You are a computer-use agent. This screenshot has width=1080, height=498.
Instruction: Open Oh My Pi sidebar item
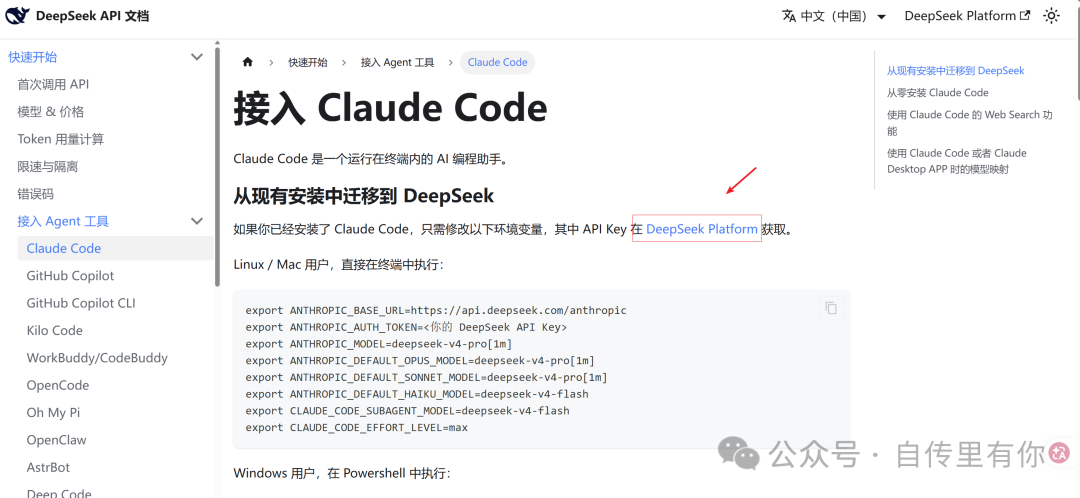point(53,413)
